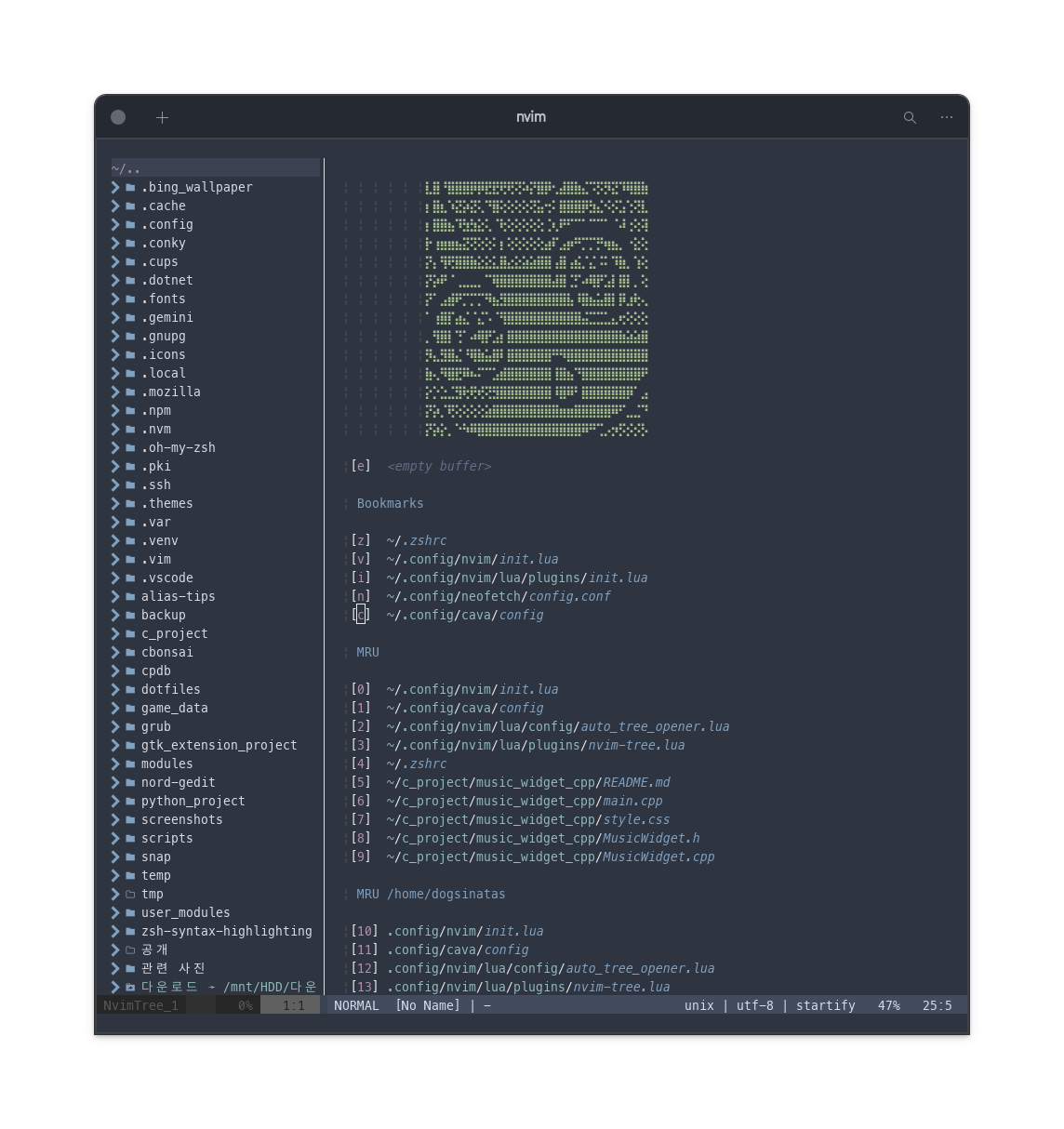This screenshot has width=1064, height=1129.
Task: Click the folder icon beside .oh-my-zsh
Action: tap(130, 447)
